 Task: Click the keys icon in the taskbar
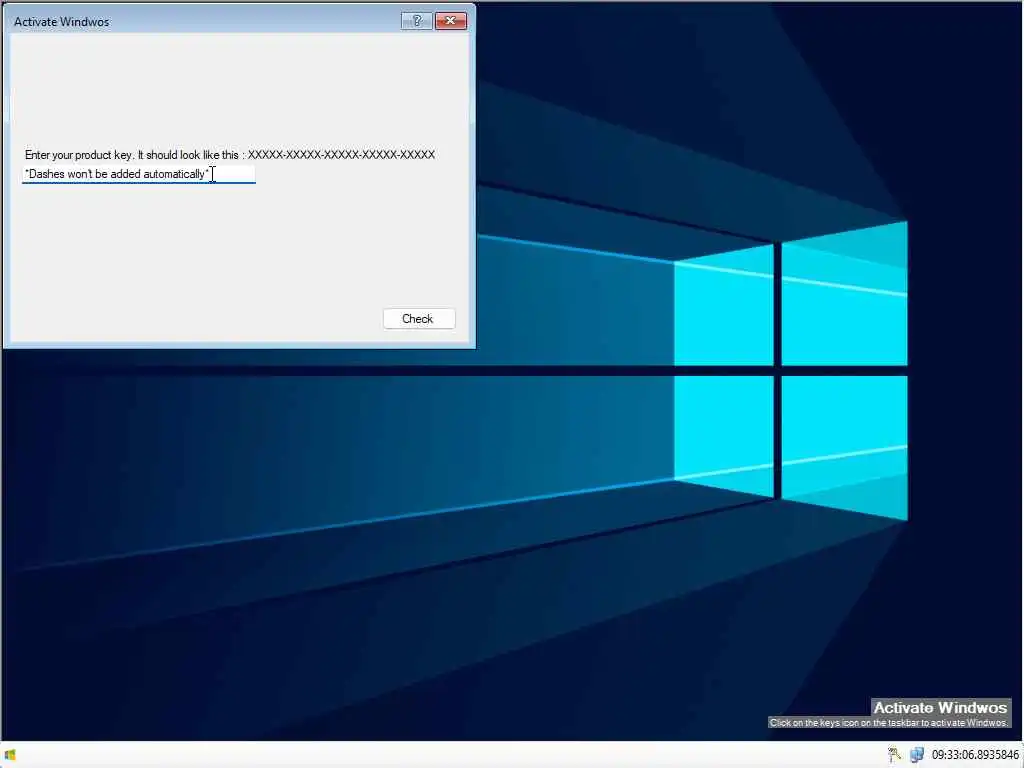coord(894,755)
